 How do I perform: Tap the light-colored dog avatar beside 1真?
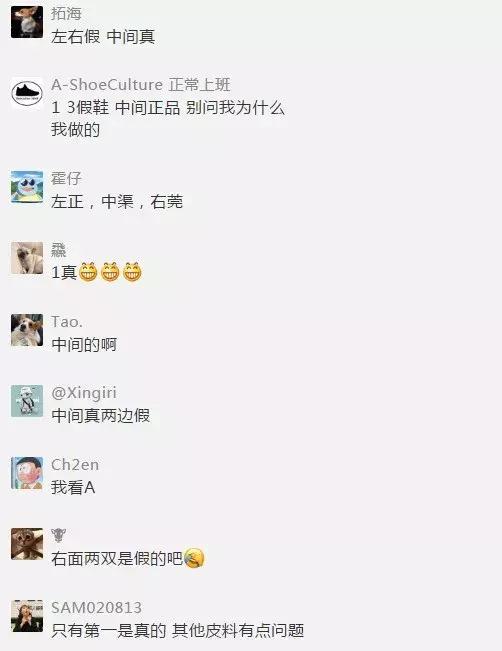(x=27, y=258)
